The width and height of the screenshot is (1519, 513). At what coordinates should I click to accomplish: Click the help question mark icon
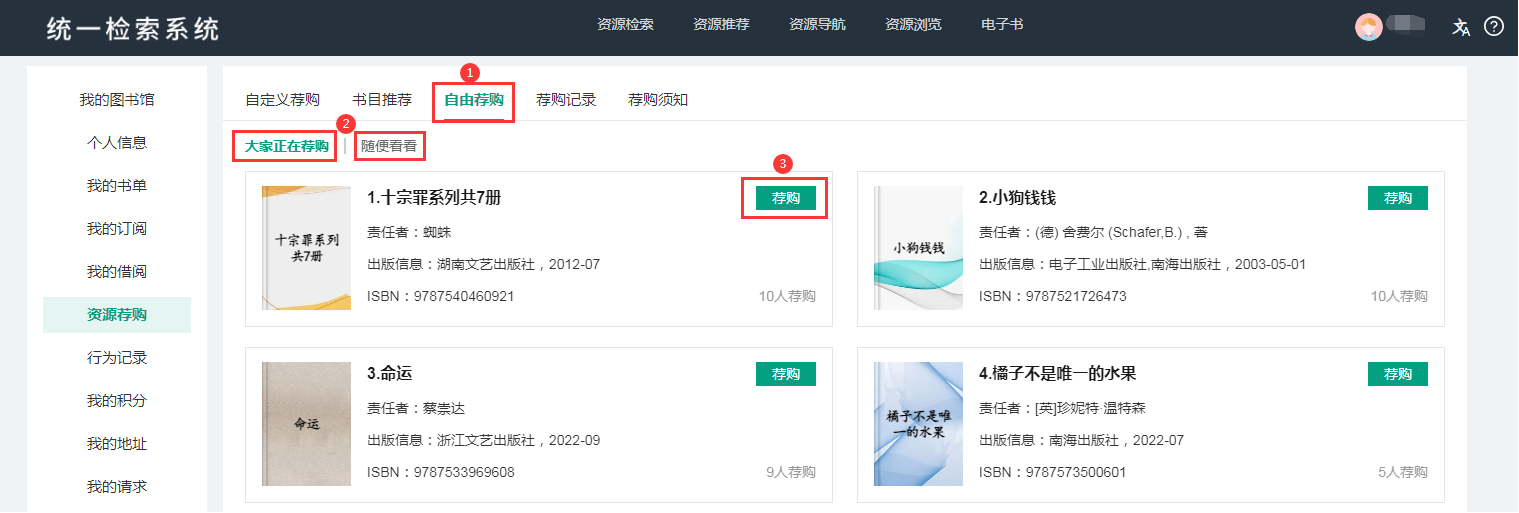click(x=1494, y=27)
